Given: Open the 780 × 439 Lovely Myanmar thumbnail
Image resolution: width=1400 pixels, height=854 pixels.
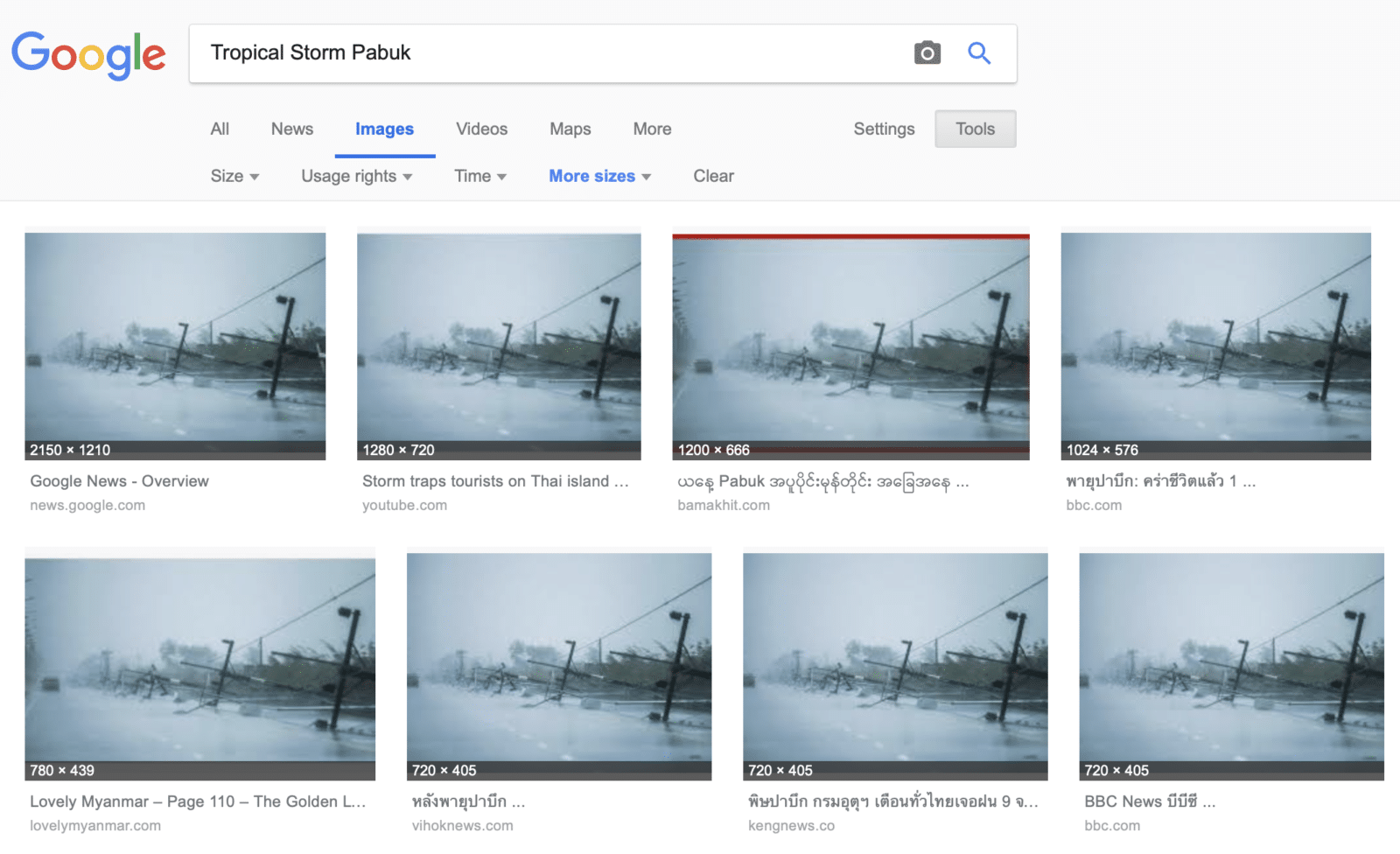Looking at the screenshot, I should point(199,667).
